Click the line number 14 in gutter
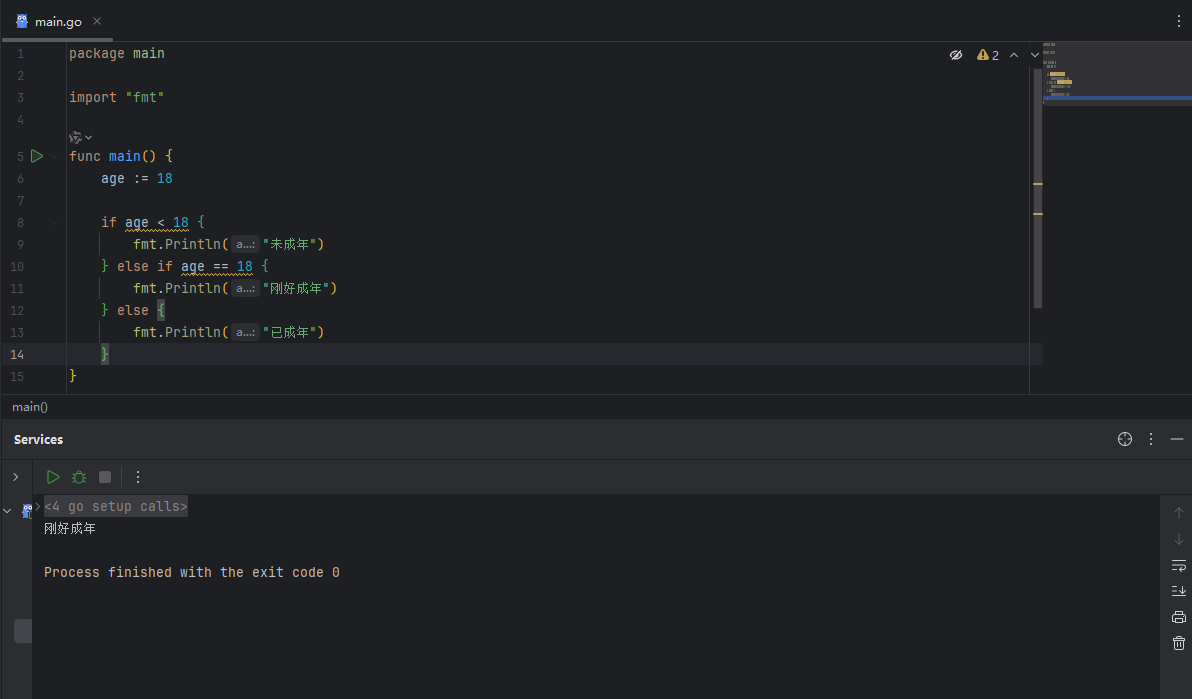Image resolution: width=1192 pixels, height=699 pixels. coord(17,354)
